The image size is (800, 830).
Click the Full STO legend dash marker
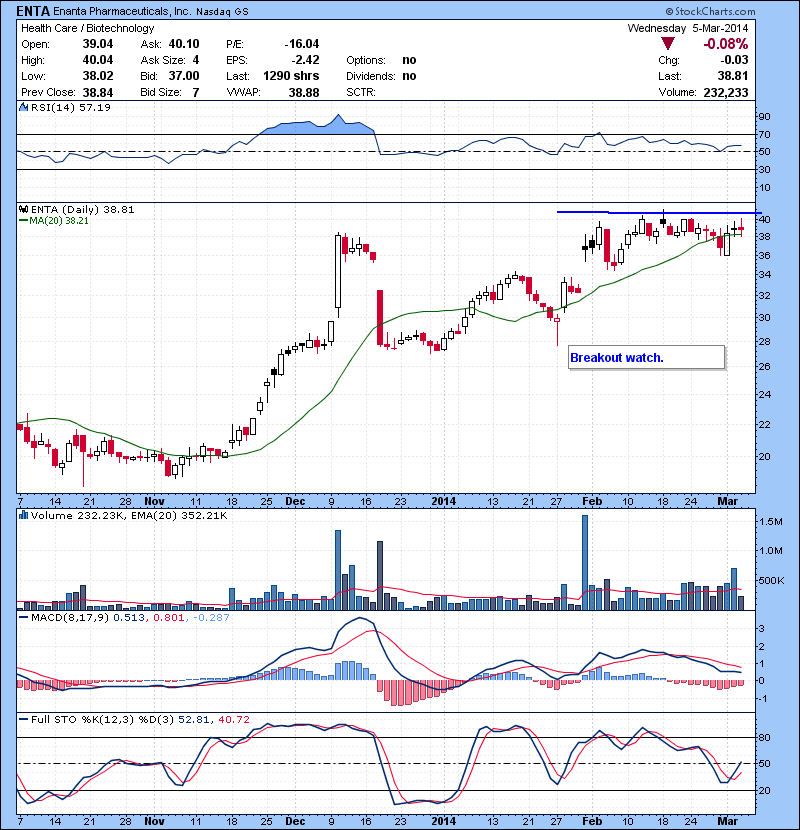[23, 719]
